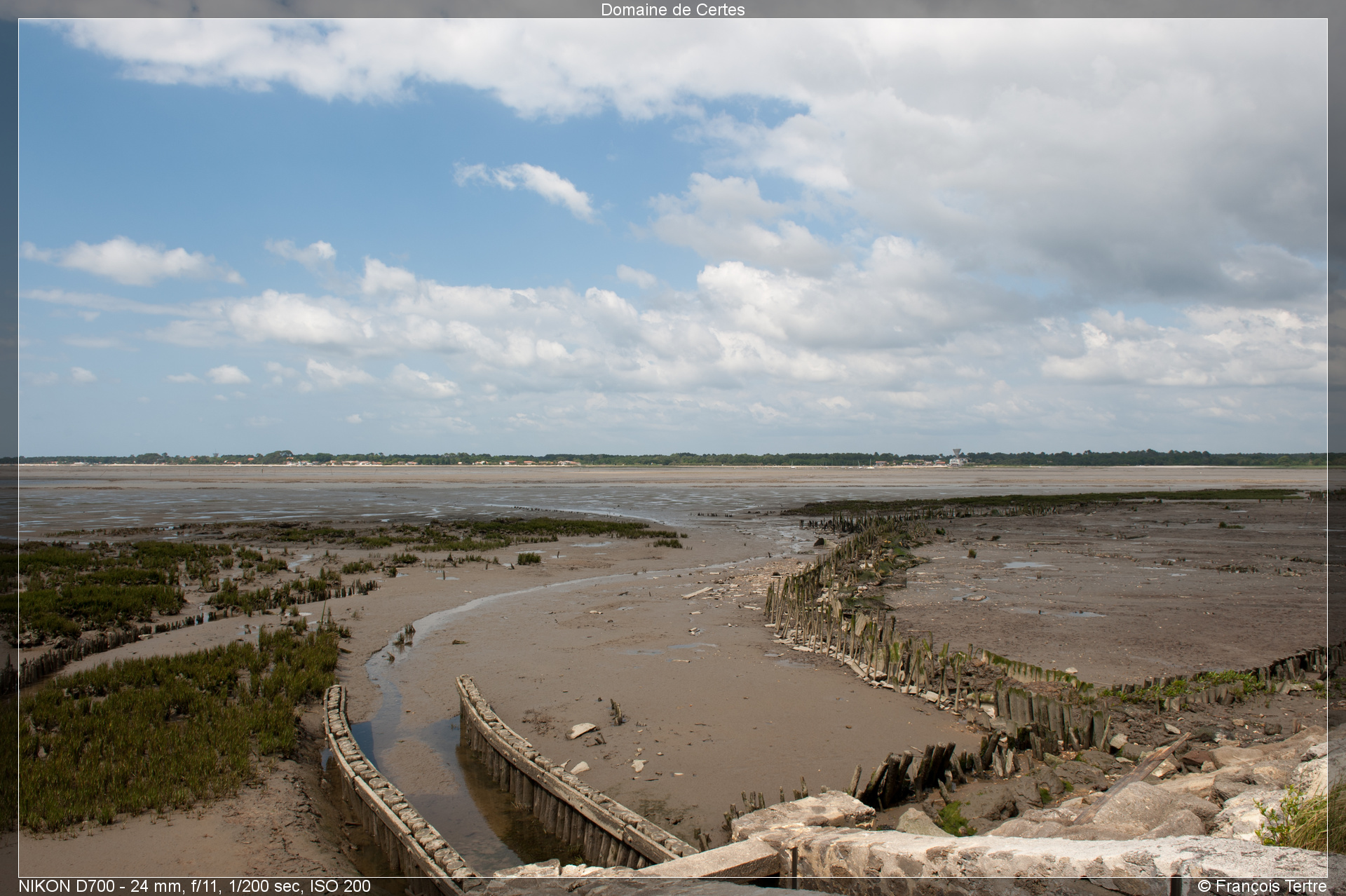The width and height of the screenshot is (1346, 896).
Task: Click the 'Domaine de Certes' photo title
Action: tap(672, 10)
